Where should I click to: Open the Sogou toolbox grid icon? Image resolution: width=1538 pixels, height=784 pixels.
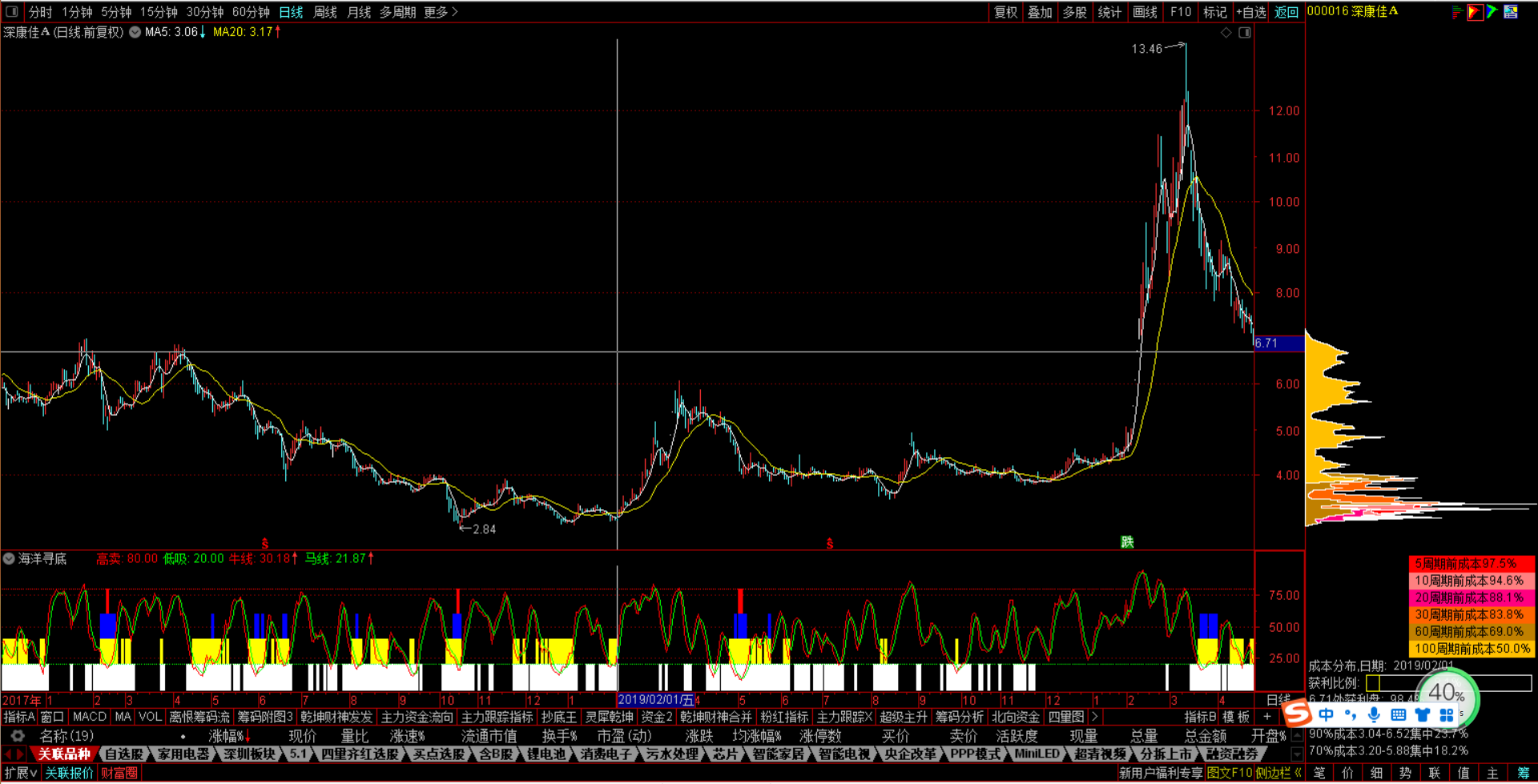click(1447, 714)
